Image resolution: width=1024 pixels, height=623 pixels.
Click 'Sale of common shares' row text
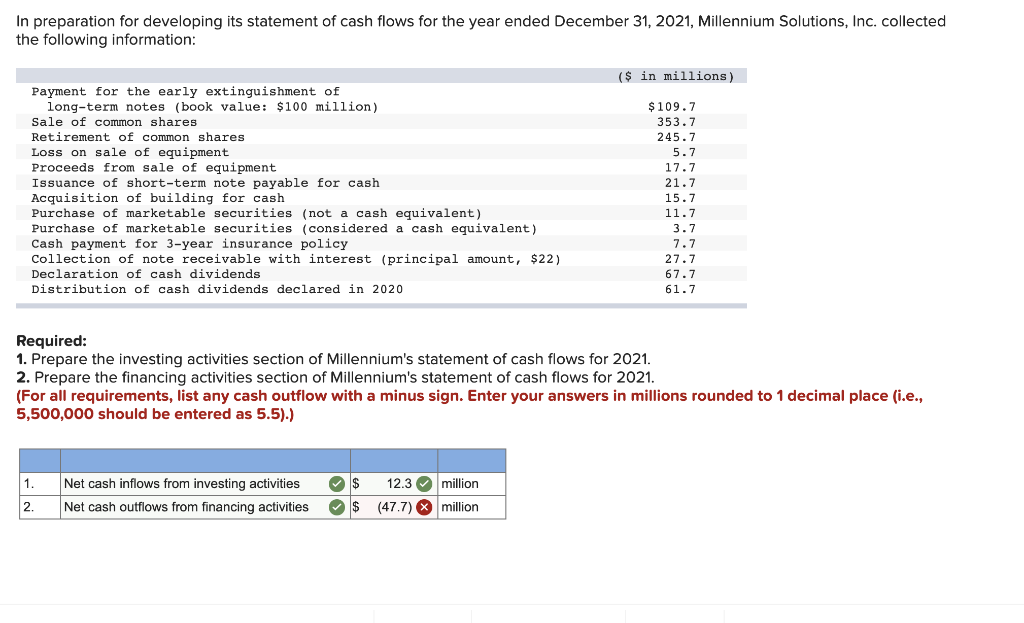114,122
